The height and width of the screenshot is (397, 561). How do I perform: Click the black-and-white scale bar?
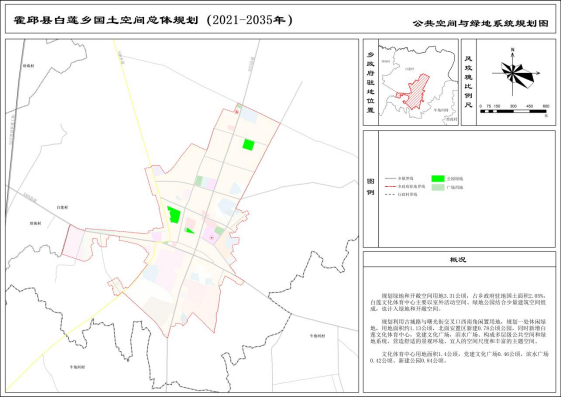pos(513,112)
